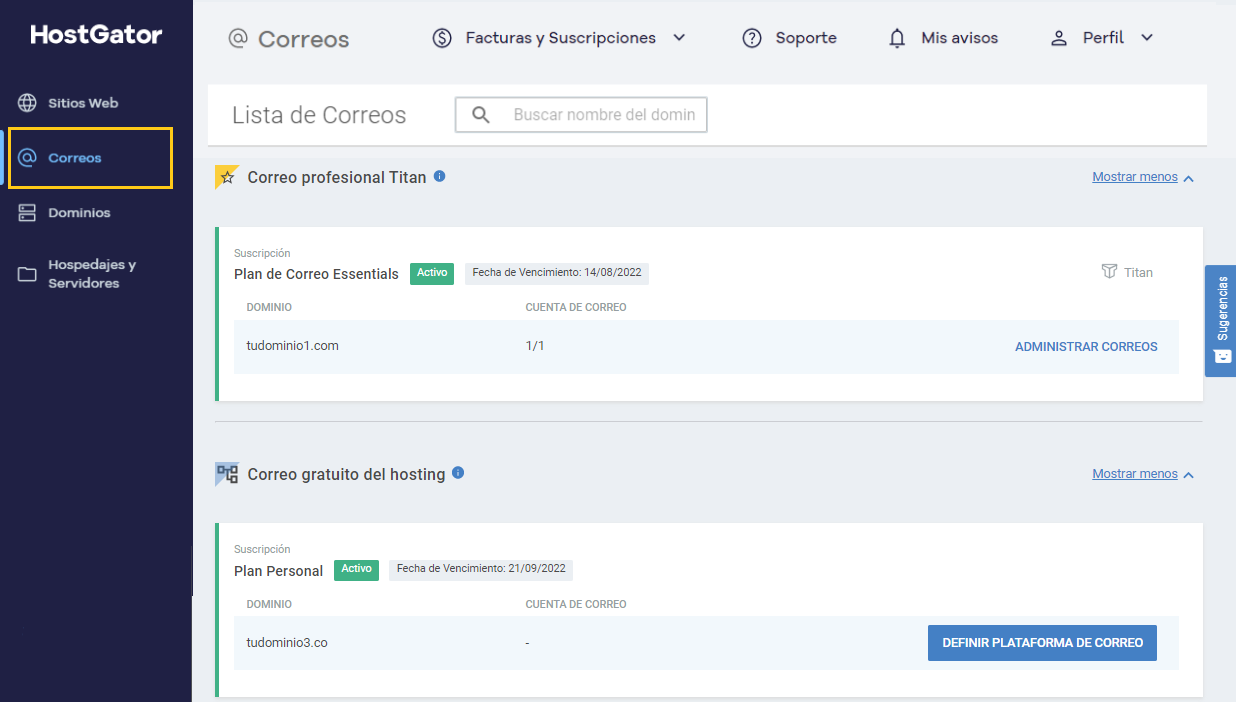The width and height of the screenshot is (1236, 702).
Task: Click the Mis avisos bell icon
Action: (x=897, y=38)
